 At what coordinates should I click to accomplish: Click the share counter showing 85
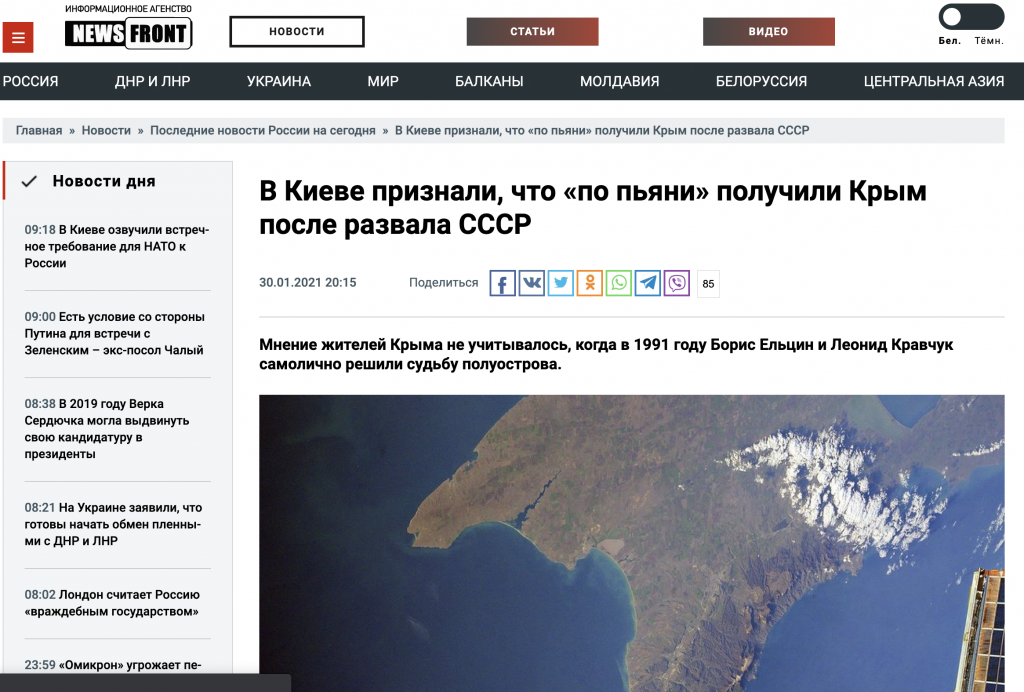click(709, 284)
